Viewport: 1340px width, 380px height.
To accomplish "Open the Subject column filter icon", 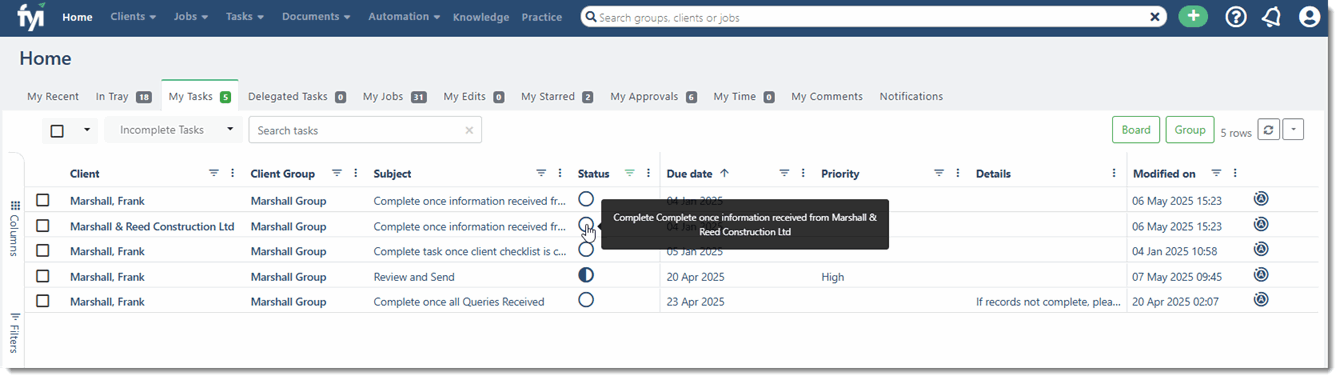I will pos(541,173).
